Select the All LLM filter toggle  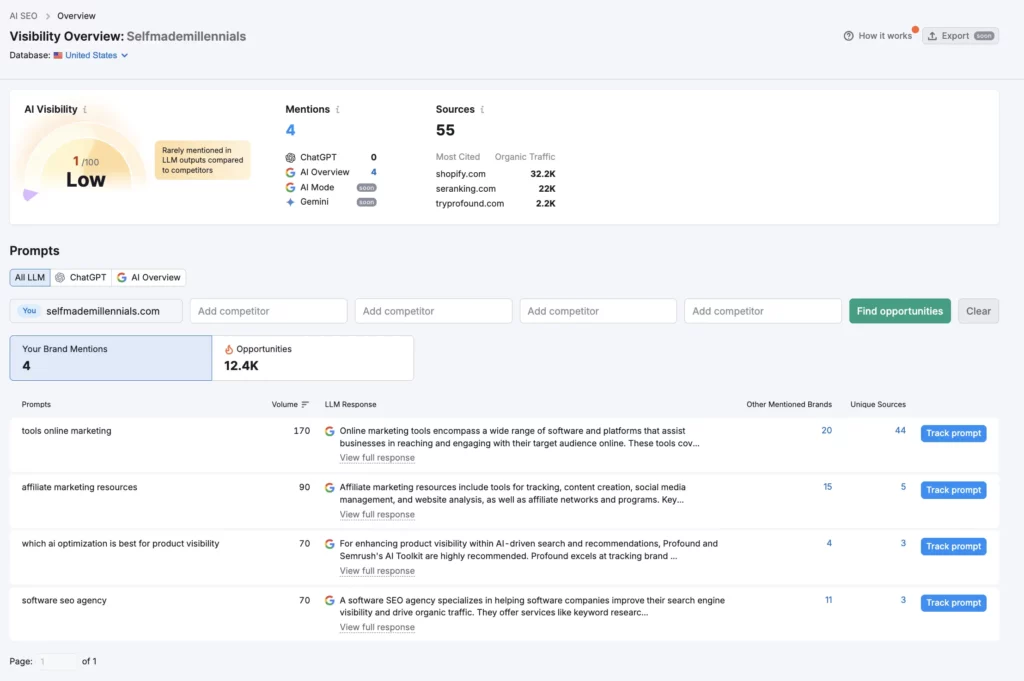28,277
